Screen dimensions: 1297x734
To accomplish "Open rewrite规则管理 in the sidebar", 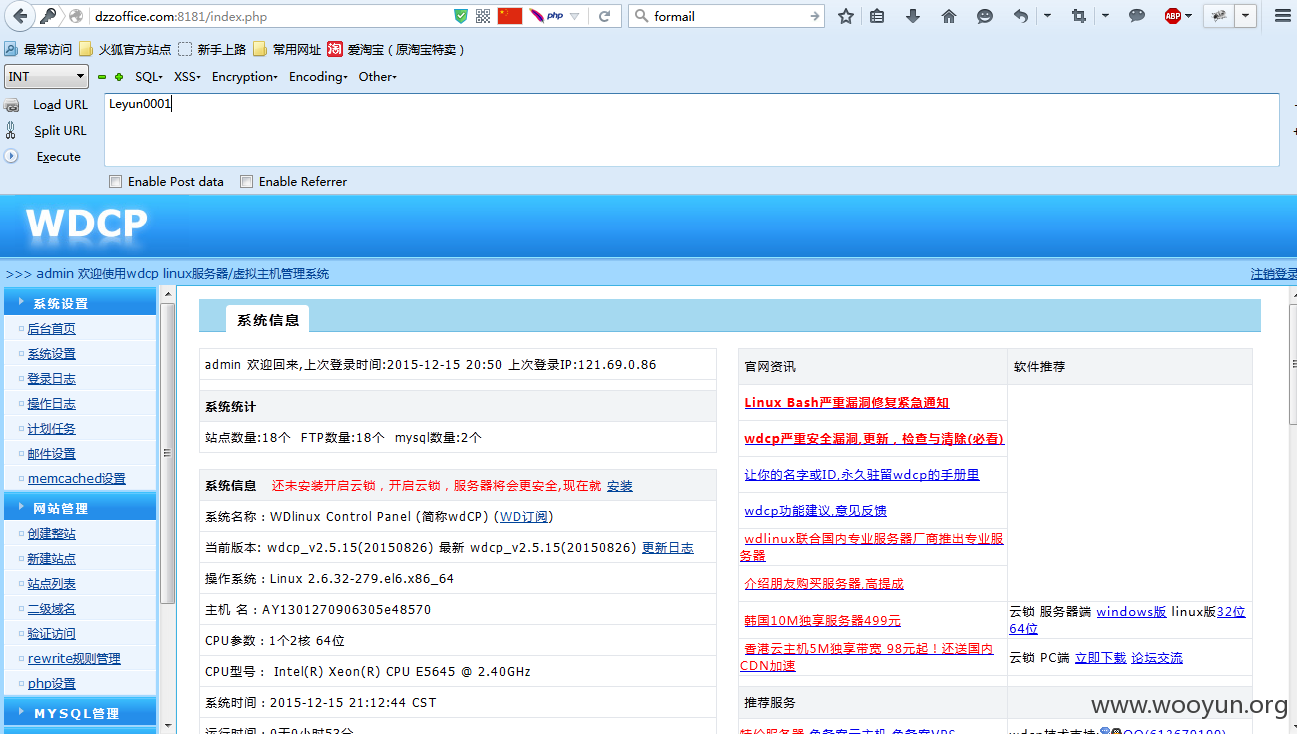I will pyautogui.click(x=74, y=659).
